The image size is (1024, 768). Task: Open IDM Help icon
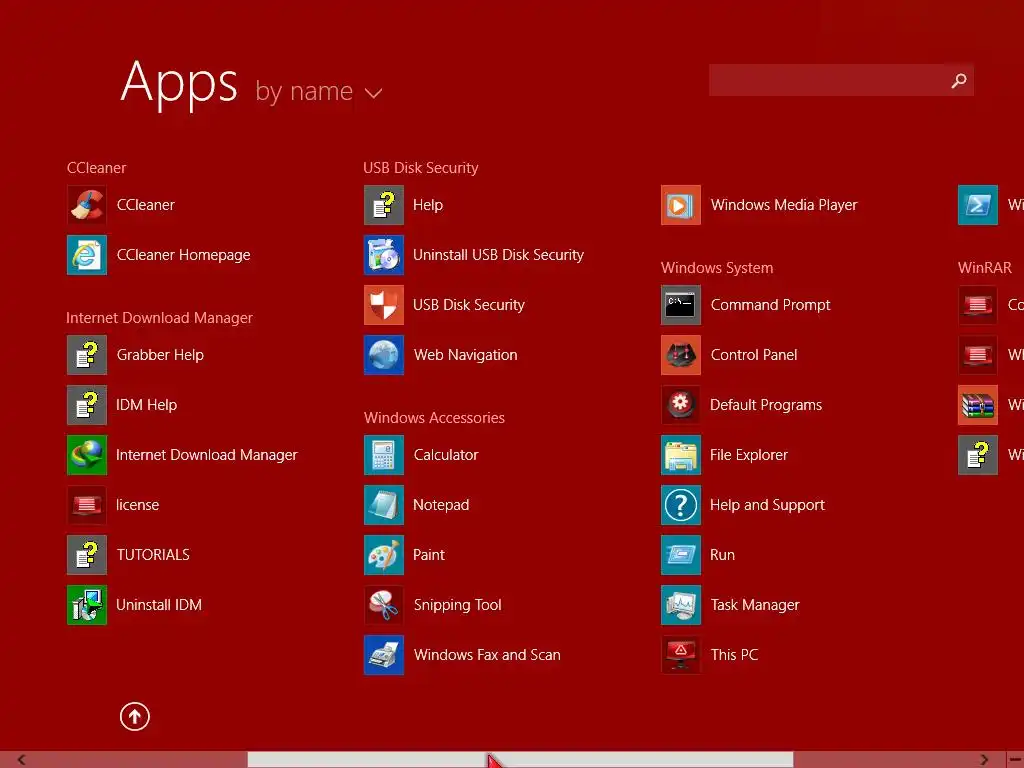[x=87, y=406]
